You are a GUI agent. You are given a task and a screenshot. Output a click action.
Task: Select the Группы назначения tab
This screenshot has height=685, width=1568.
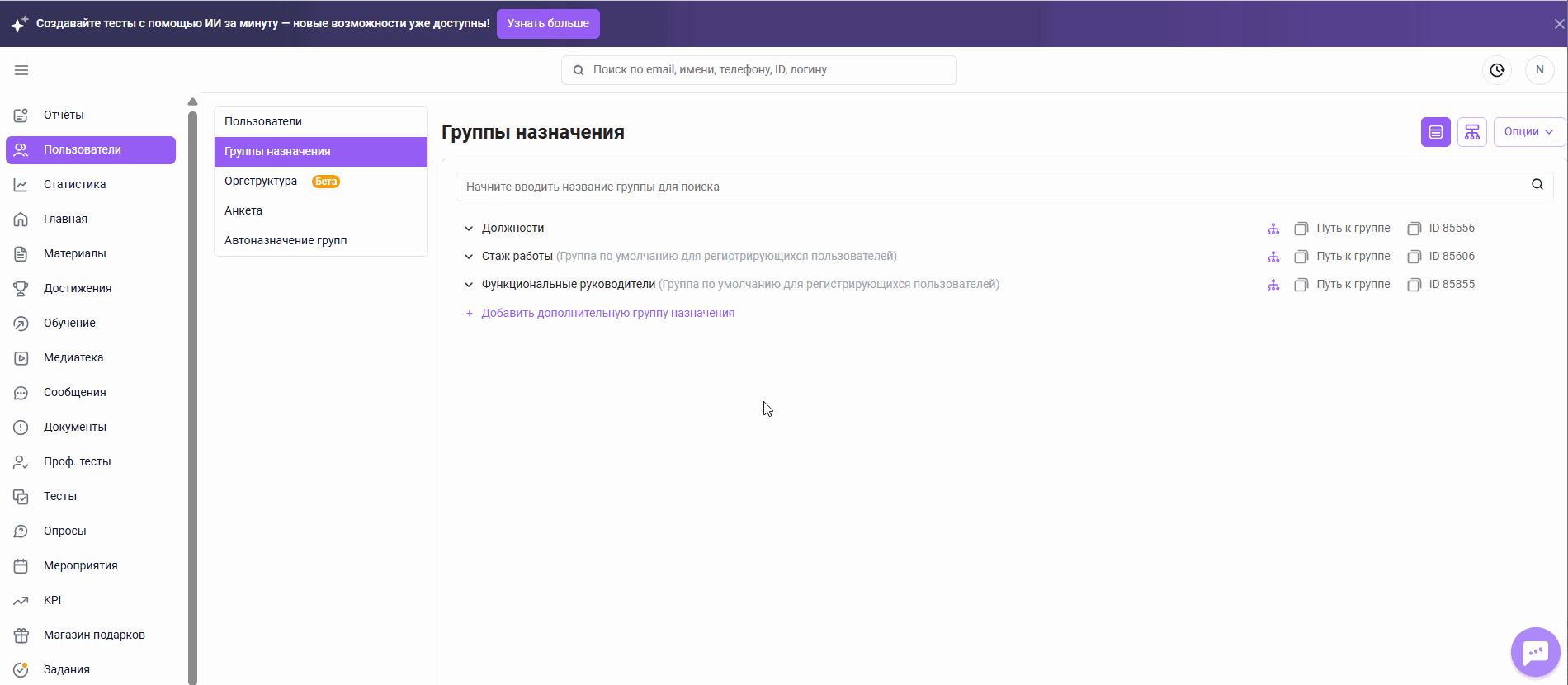(321, 151)
